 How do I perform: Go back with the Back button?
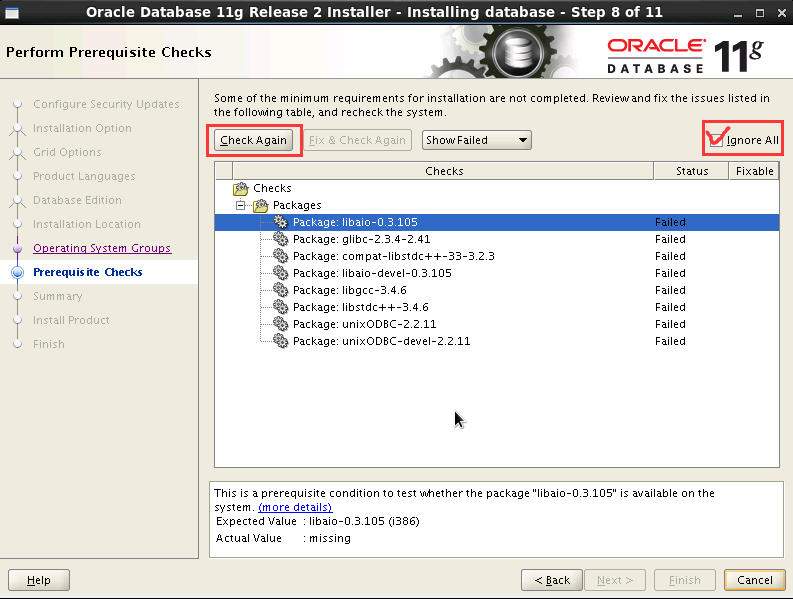click(x=552, y=580)
